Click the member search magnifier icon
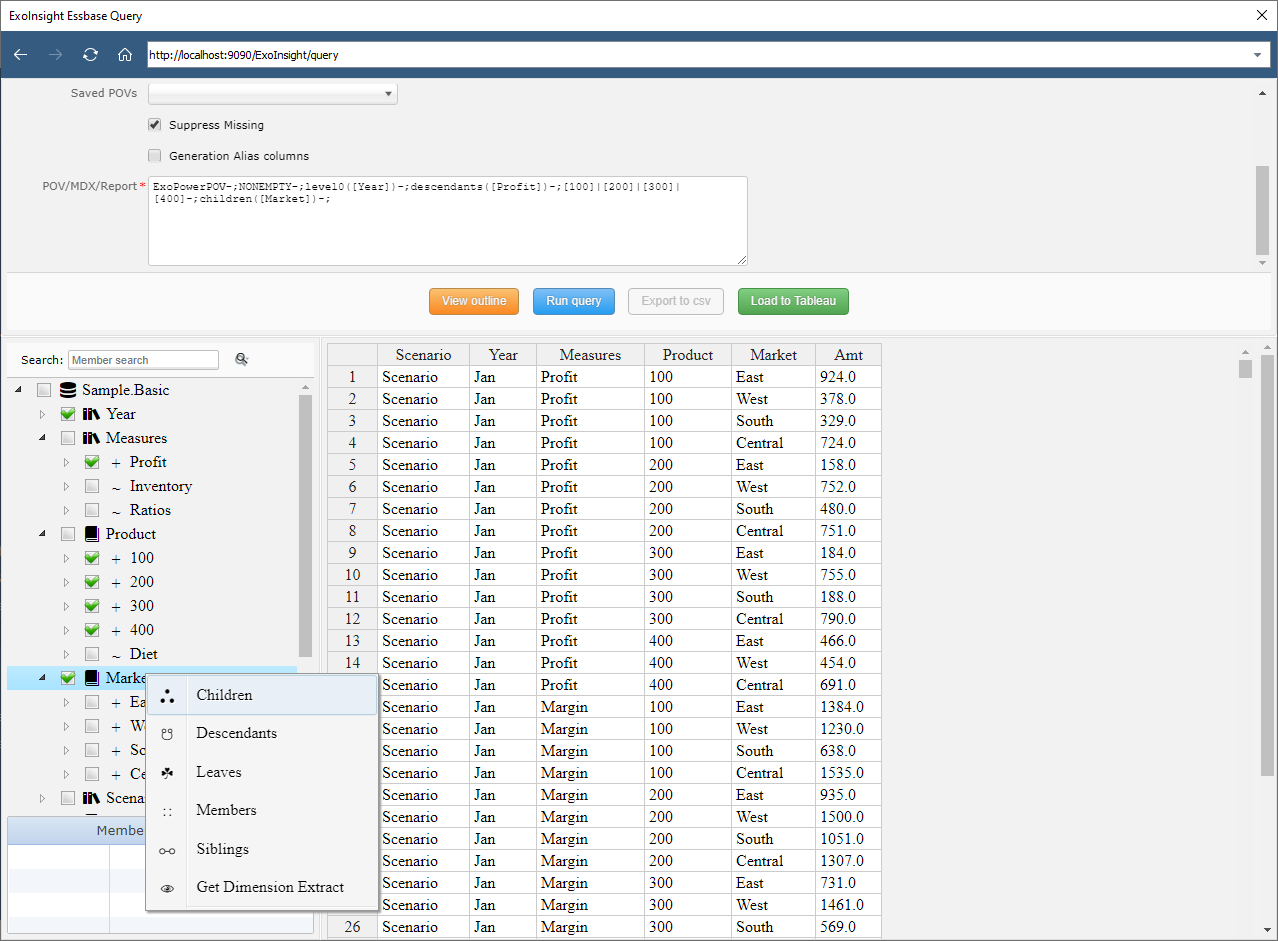The width and height of the screenshot is (1278, 941). tap(241, 360)
